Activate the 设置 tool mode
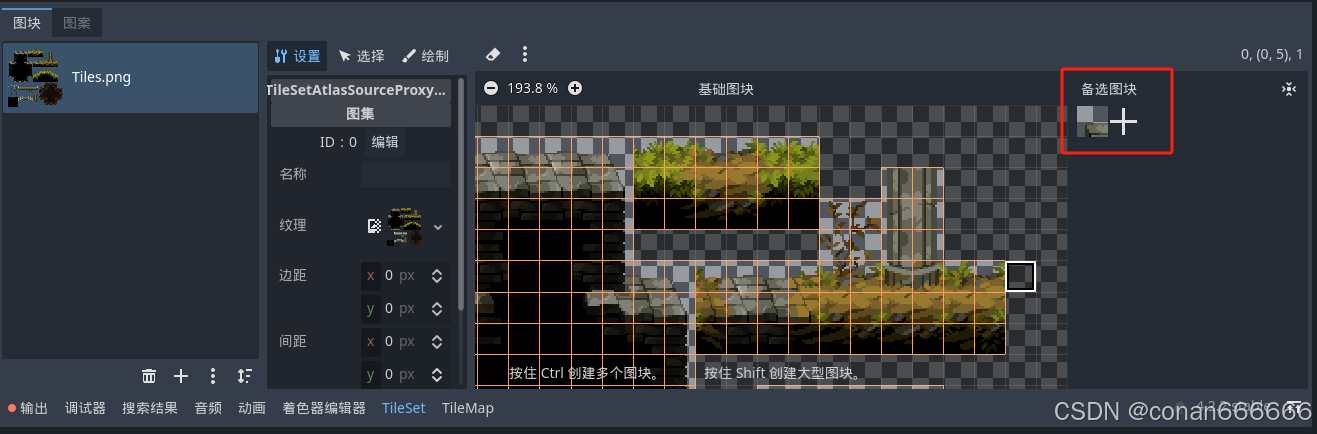The width and height of the screenshot is (1317, 434). [x=297, y=56]
